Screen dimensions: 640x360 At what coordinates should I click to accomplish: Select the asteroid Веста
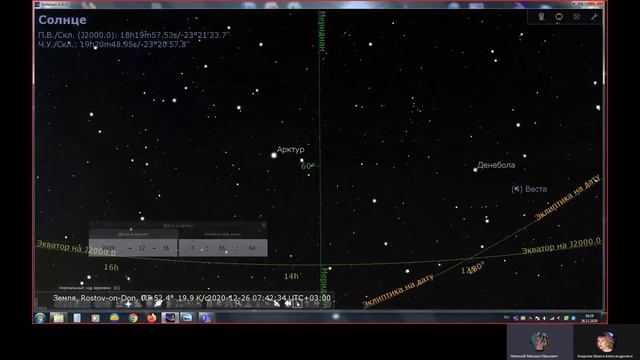click(517, 189)
